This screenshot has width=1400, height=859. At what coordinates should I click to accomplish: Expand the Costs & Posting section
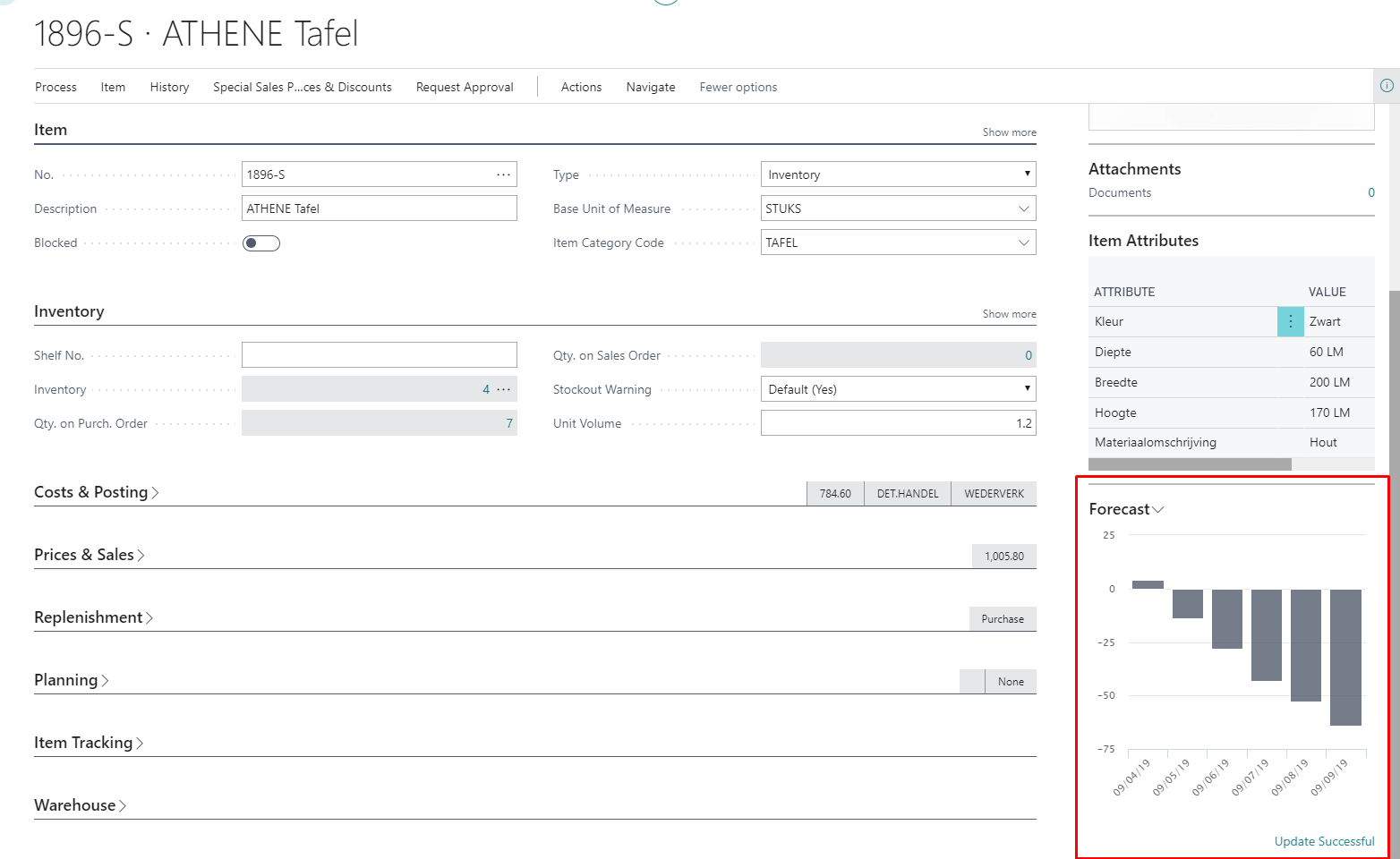[x=96, y=492]
